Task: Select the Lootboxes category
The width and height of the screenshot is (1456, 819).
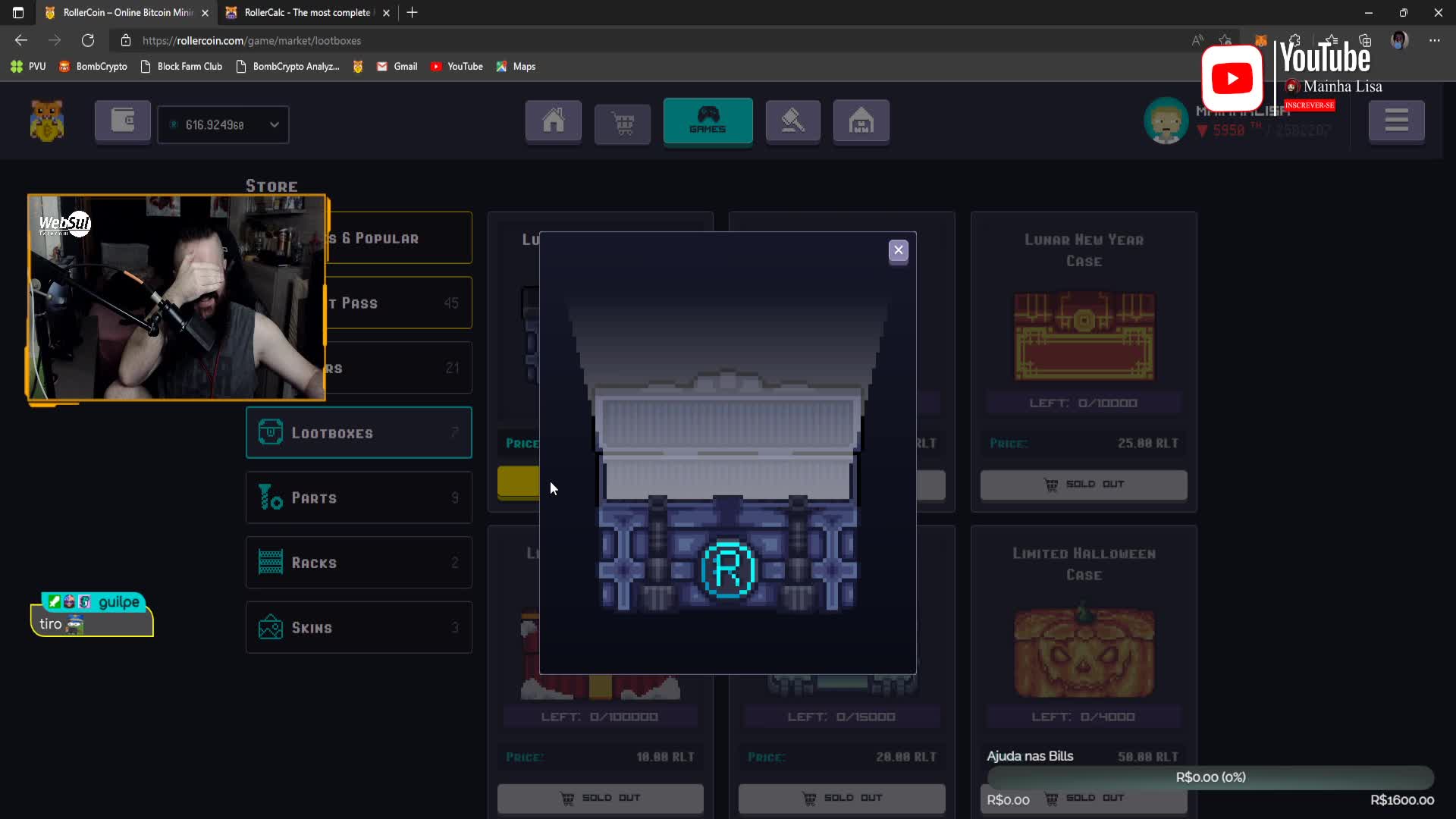Action: [359, 432]
